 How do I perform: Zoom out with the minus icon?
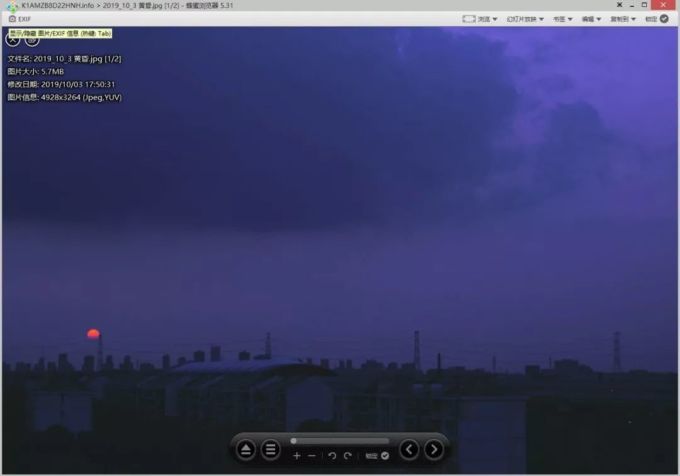(312, 456)
